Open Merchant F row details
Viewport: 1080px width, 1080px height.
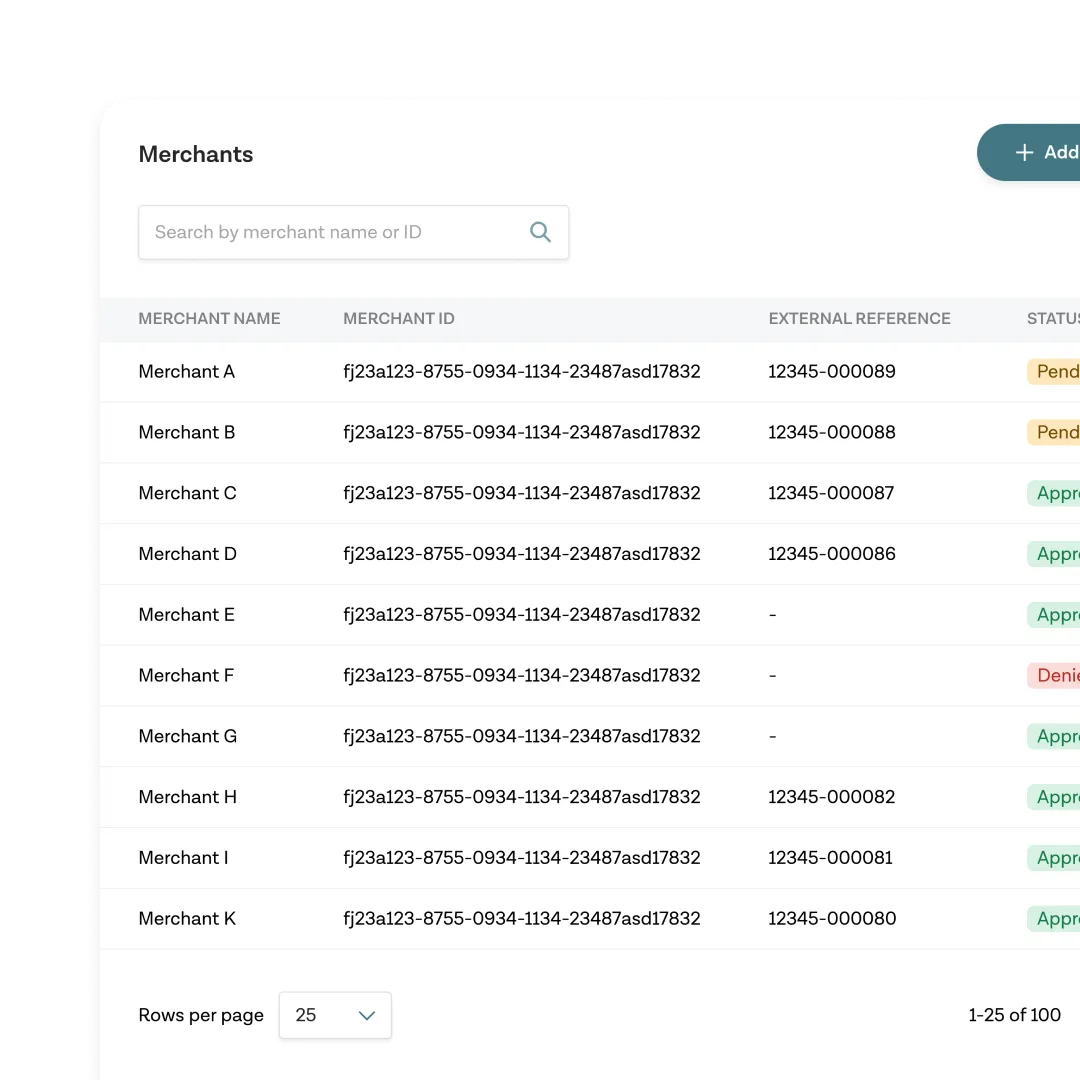590,676
